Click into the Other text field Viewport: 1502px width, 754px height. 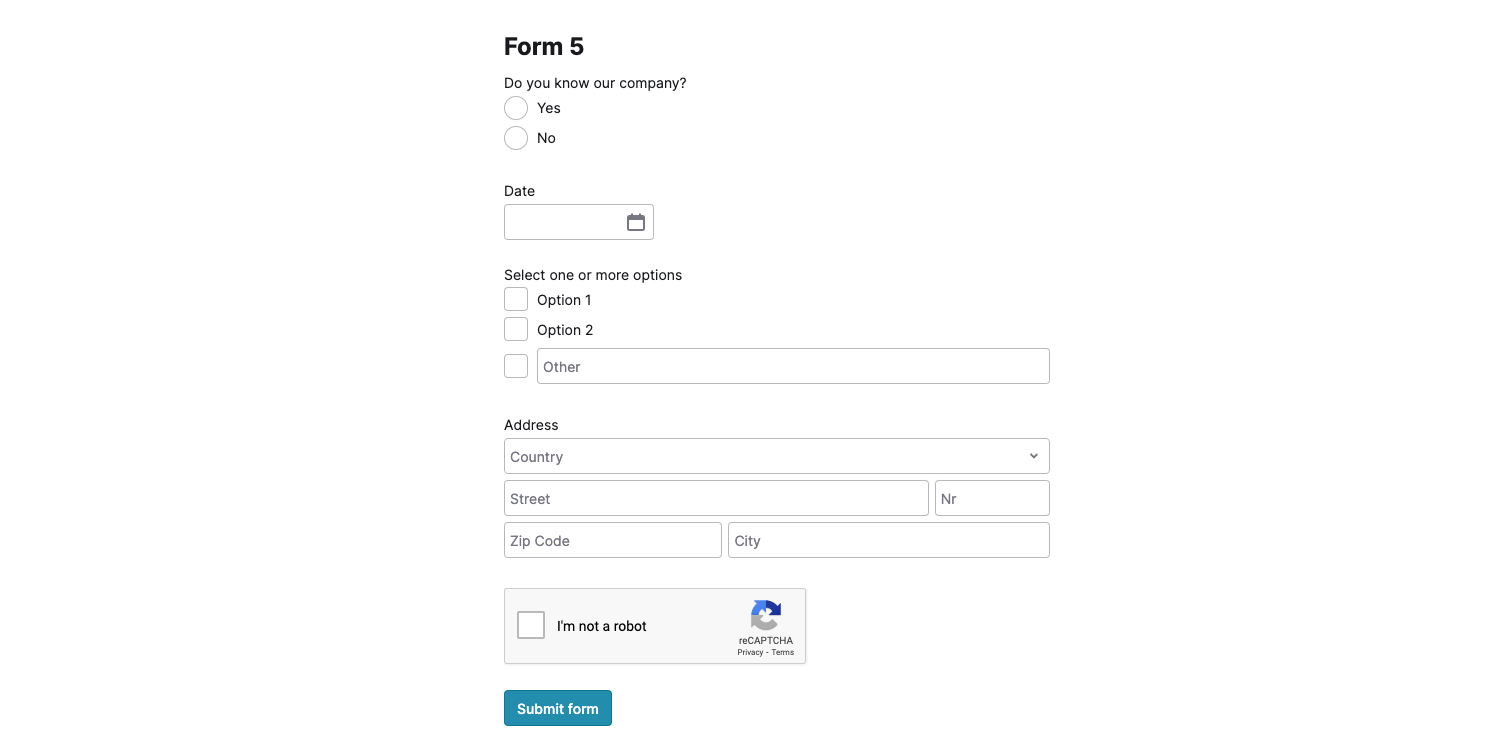point(793,366)
